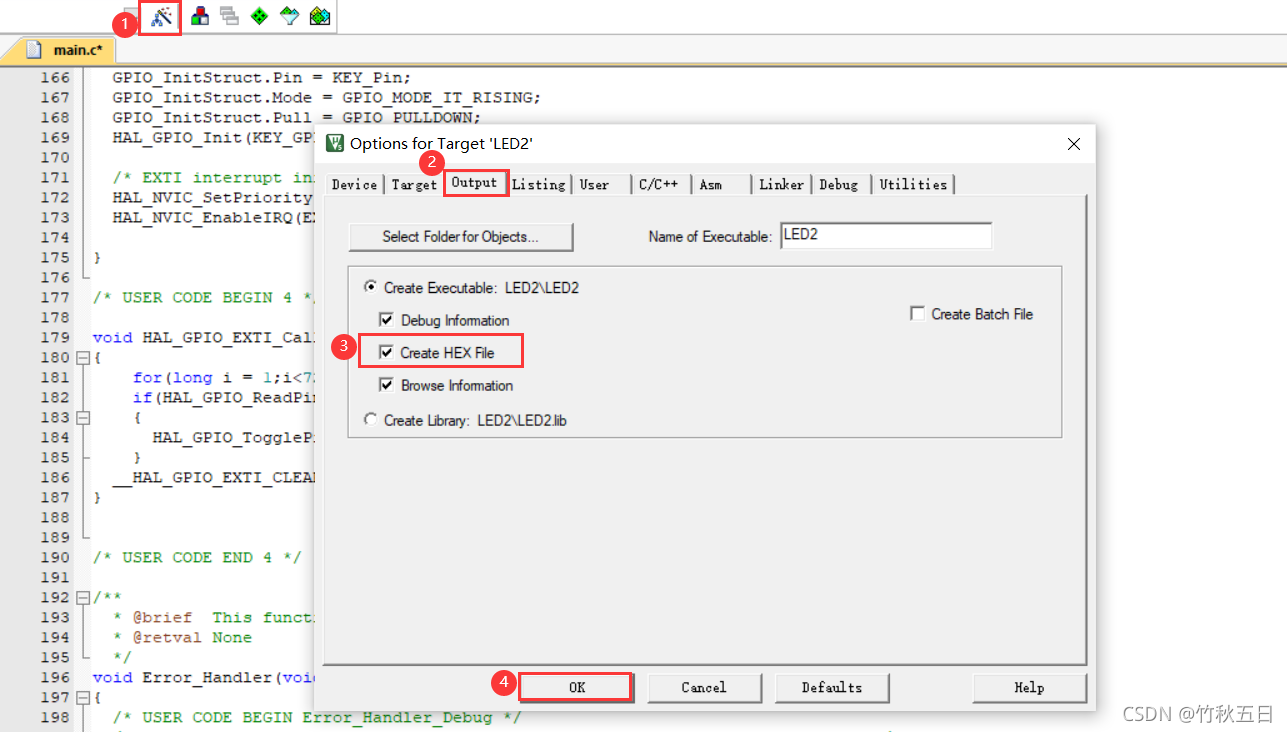Collapse the code fold at line 180
Viewport: 1287px width, 732px height.
point(82,357)
